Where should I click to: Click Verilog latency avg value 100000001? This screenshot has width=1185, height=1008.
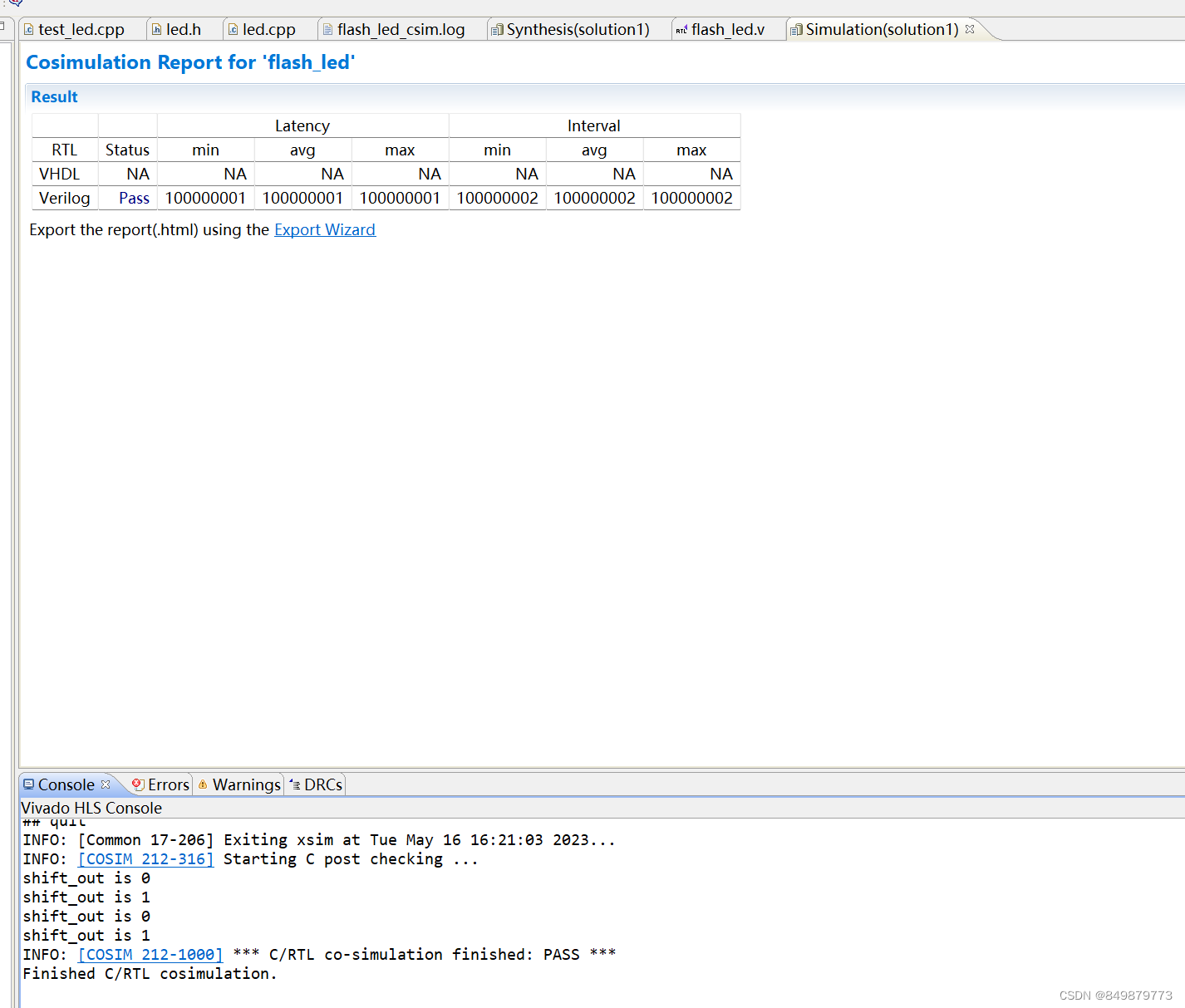[302, 199]
